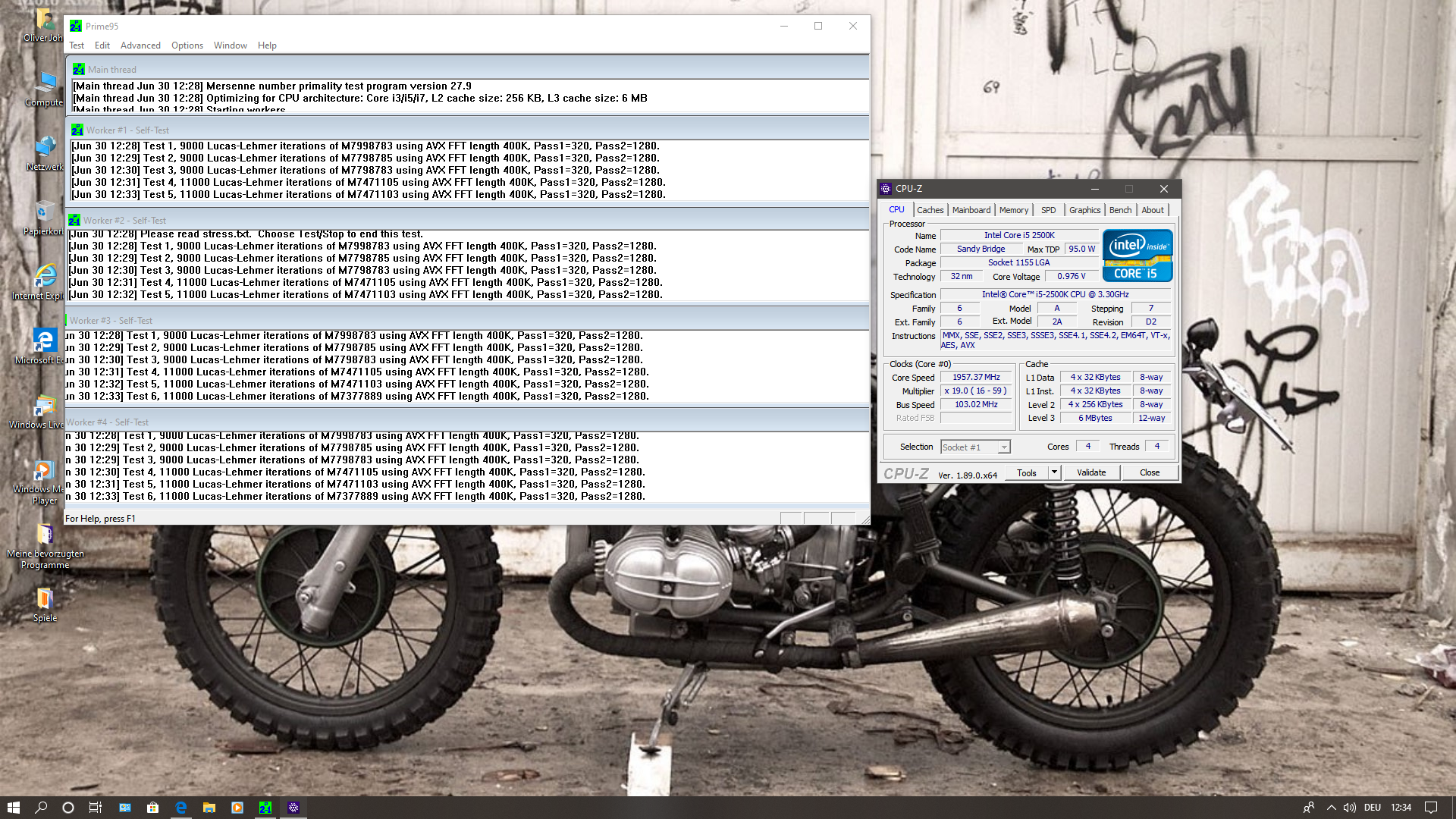Select the Prime95 taskbar icon
Viewport: 1456px width, 819px height.
point(265,808)
